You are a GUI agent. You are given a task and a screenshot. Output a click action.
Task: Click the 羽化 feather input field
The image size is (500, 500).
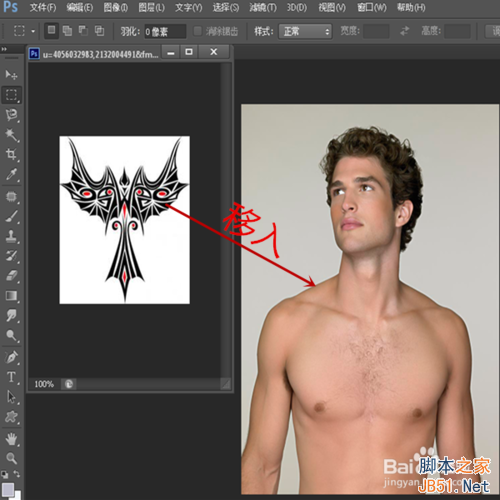pos(165,31)
